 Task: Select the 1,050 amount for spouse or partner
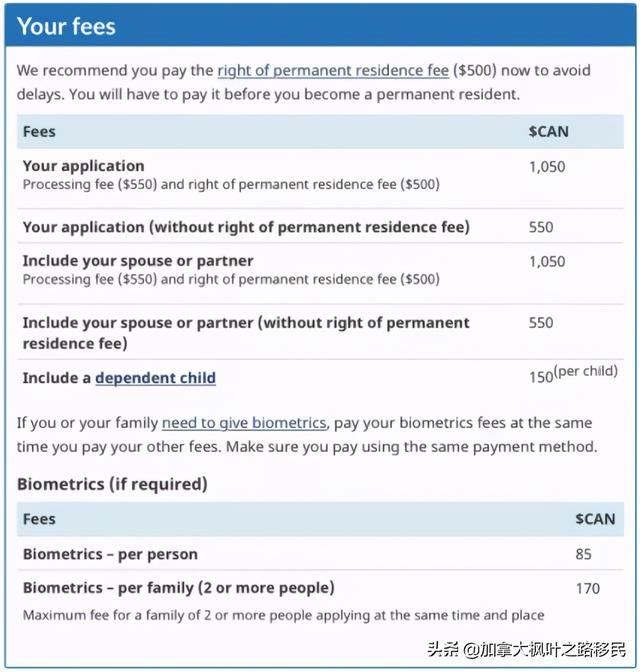coord(547,262)
